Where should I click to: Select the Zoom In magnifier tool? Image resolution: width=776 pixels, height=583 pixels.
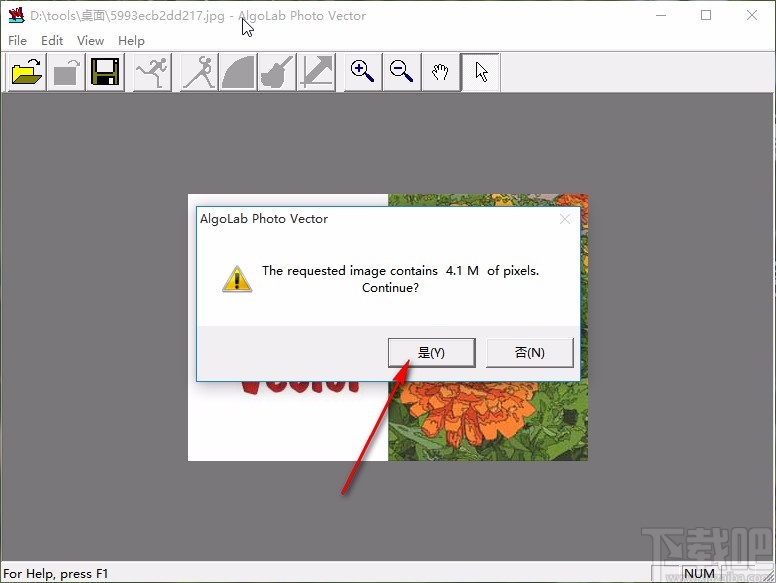click(x=363, y=72)
